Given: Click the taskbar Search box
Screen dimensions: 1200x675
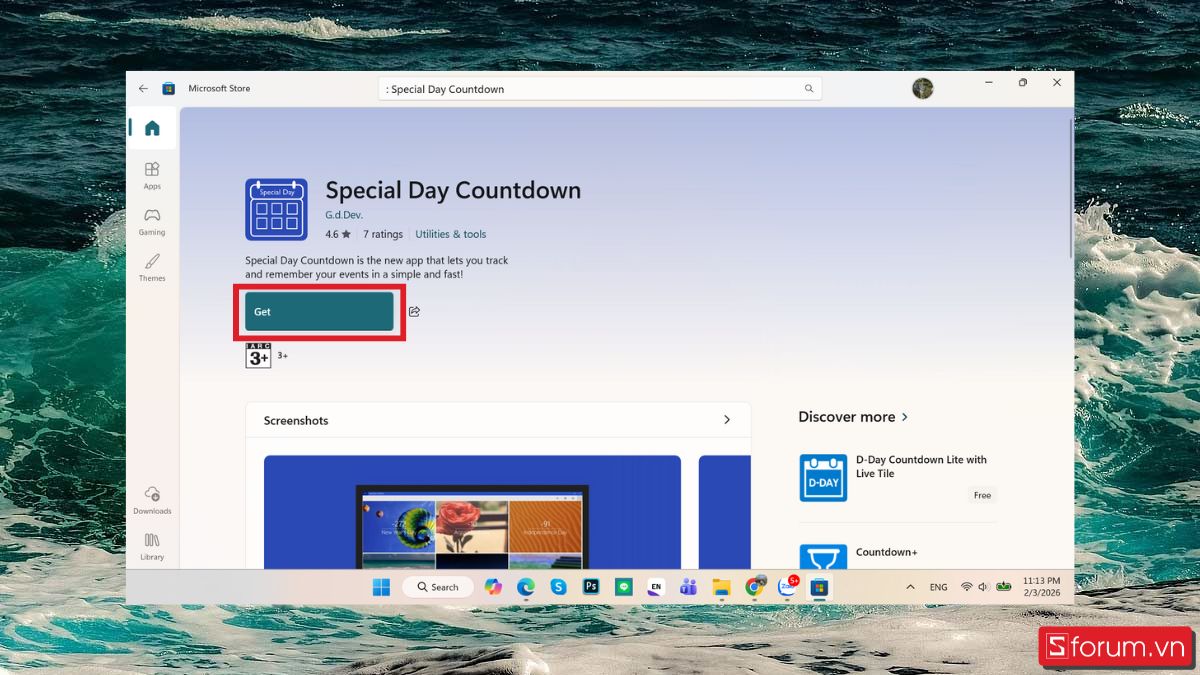Looking at the screenshot, I should pos(438,587).
